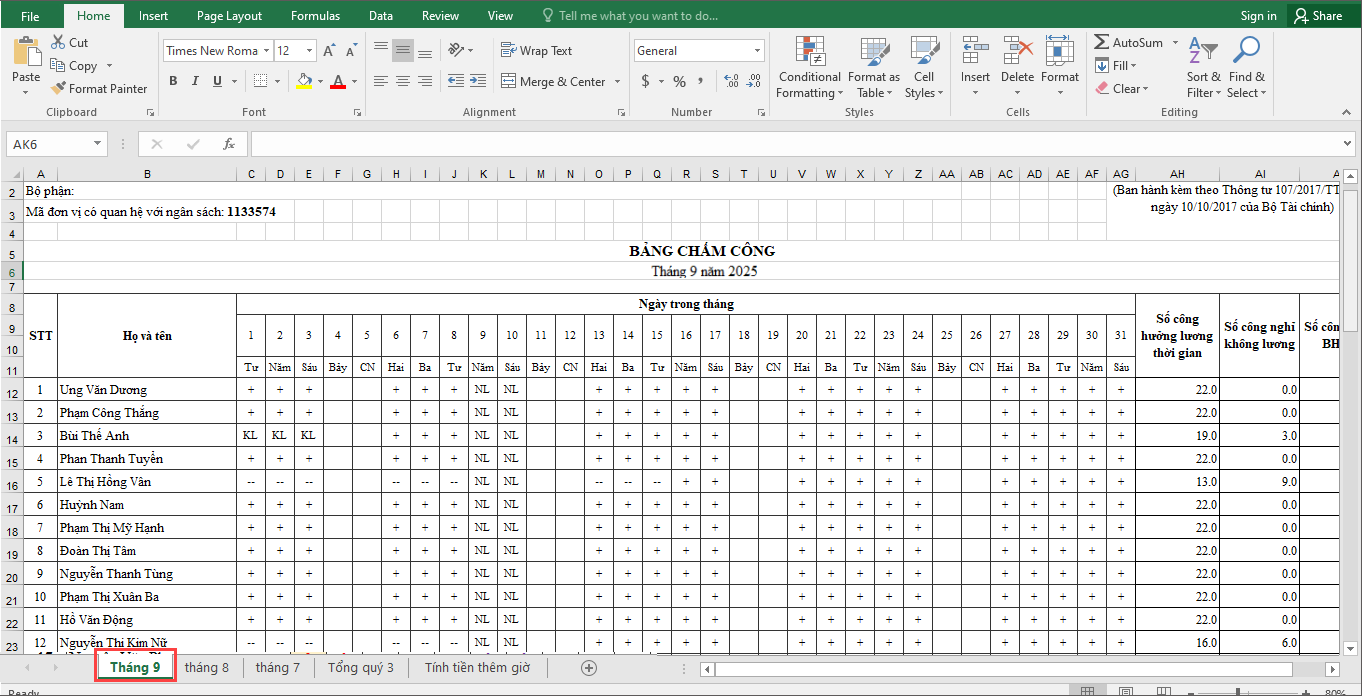Click the Sign in link
Viewport: 1362px width, 696px height.
1258,16
